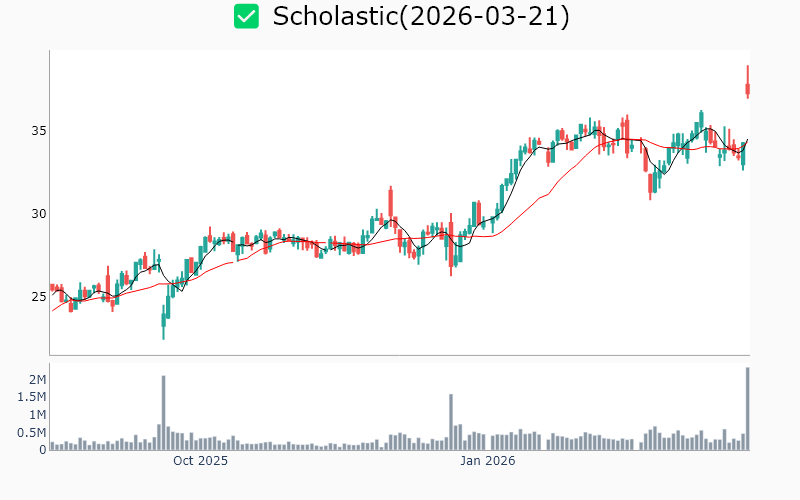This screenshot has height=500, width=800.
Task: Click the 25 price axis label
Action: pos(35,296)
